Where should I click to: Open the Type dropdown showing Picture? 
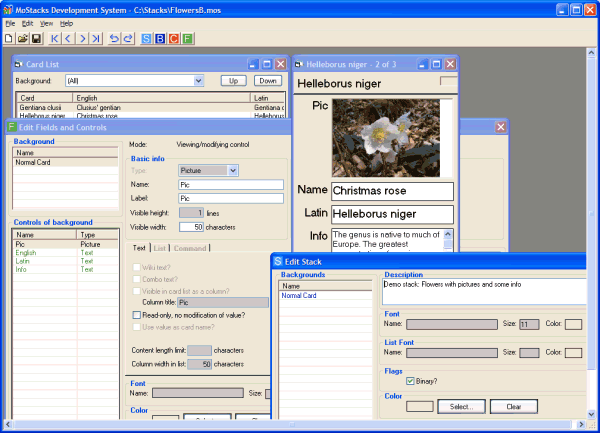click(233, 171)
